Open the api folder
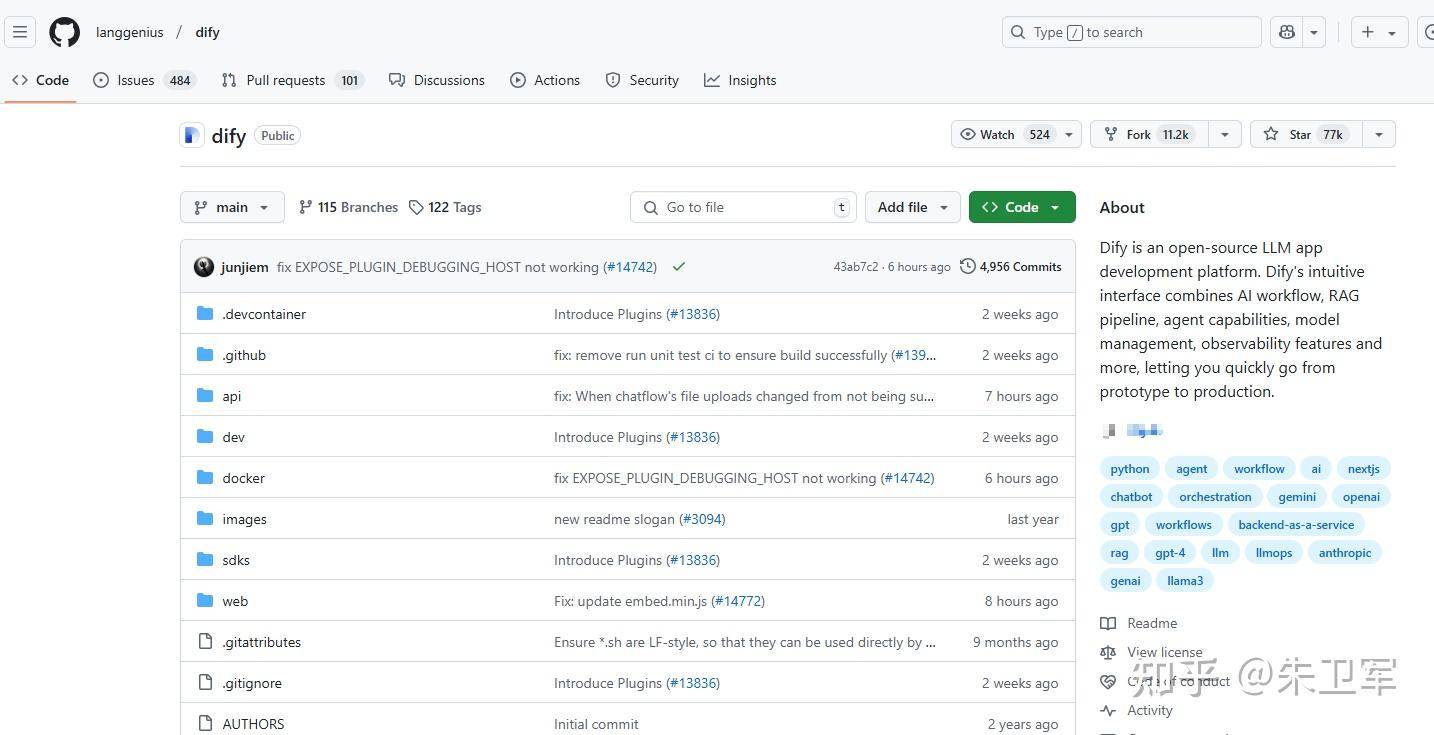 tap(231, 396)
